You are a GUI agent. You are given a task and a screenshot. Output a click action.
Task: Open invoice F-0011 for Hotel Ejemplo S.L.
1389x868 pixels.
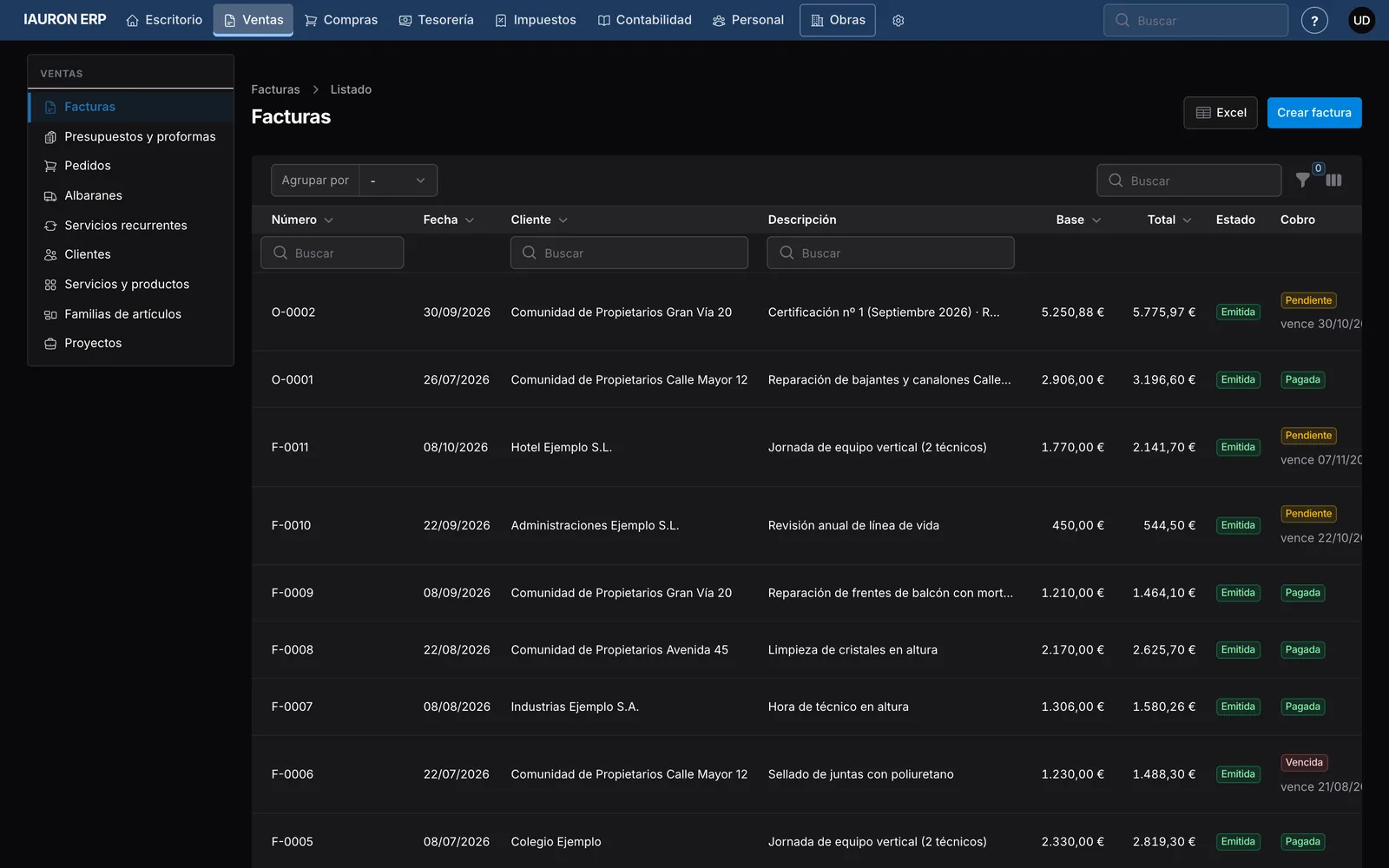coord(806,447)
